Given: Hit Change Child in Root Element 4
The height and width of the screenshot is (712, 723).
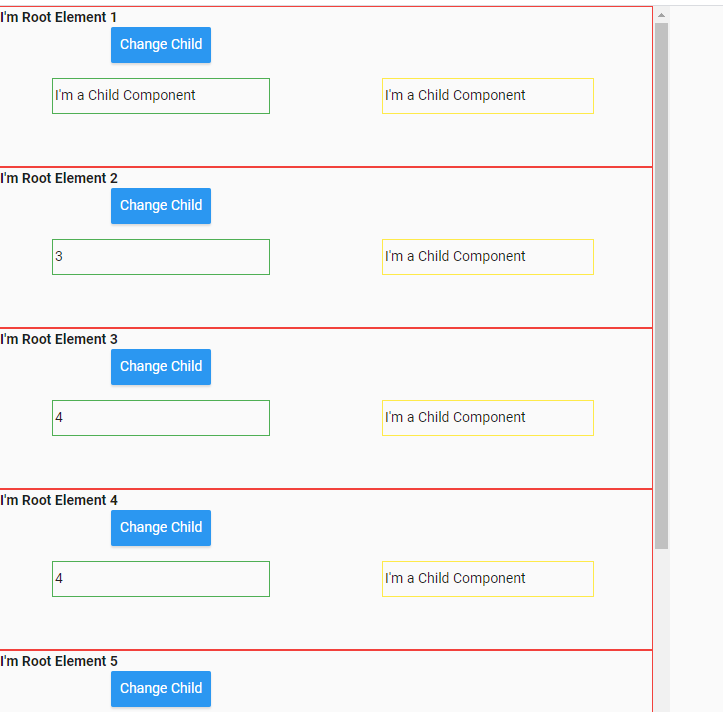Looking at the screenshot, I should 160,528.
